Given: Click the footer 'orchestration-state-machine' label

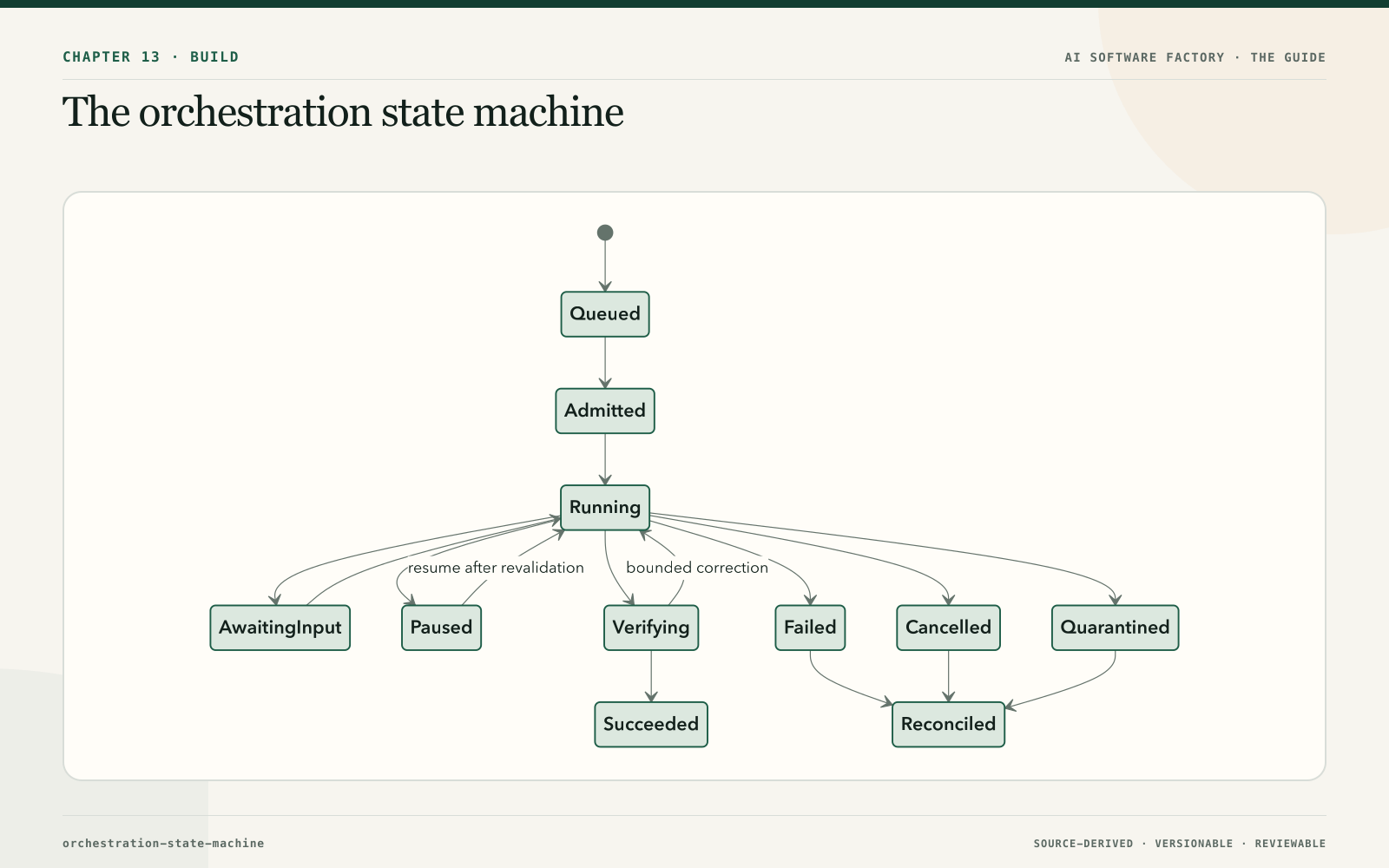Looking at the screenshot, I should (x=163, y=843).
